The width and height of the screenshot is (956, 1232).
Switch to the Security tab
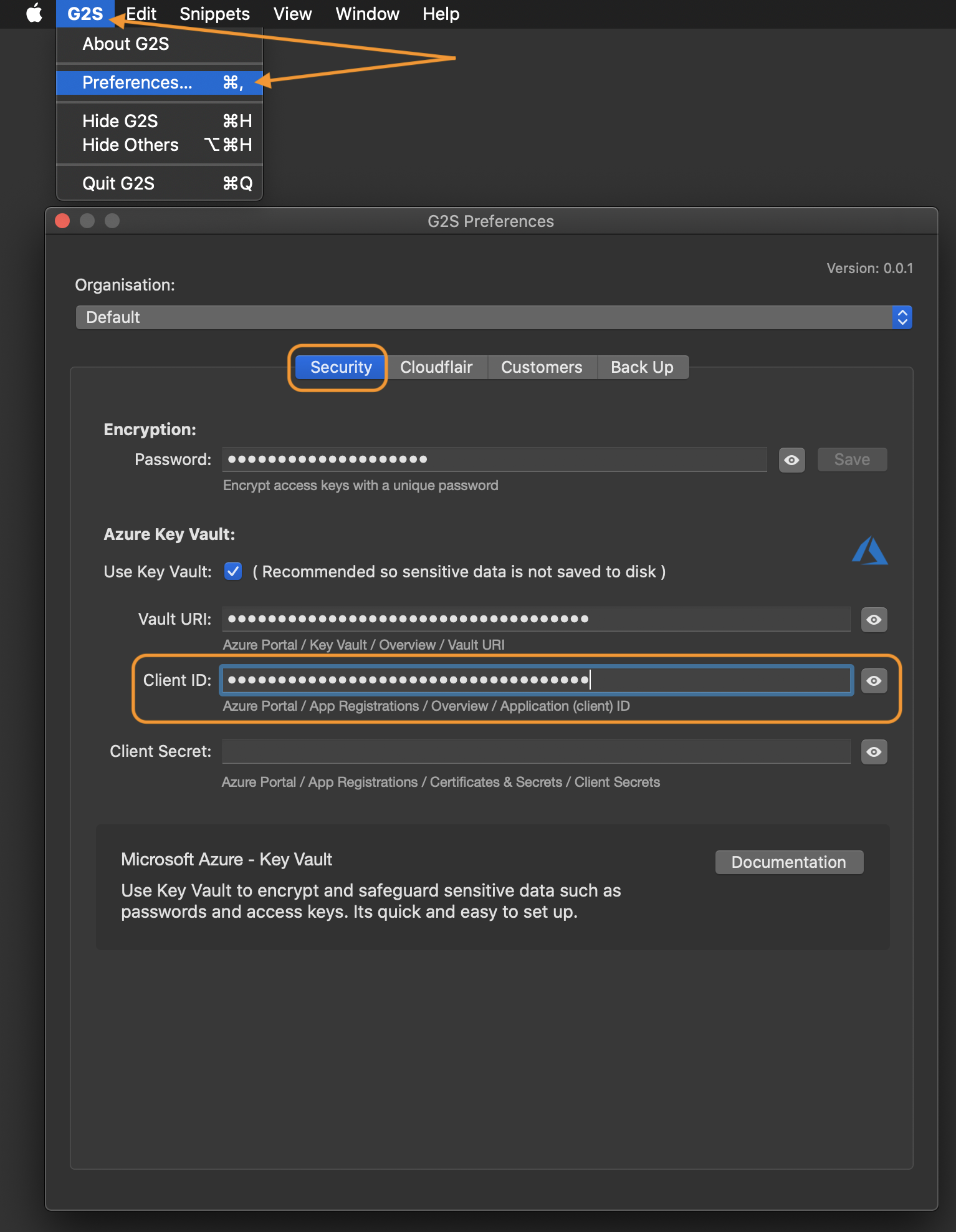(341, 367)
